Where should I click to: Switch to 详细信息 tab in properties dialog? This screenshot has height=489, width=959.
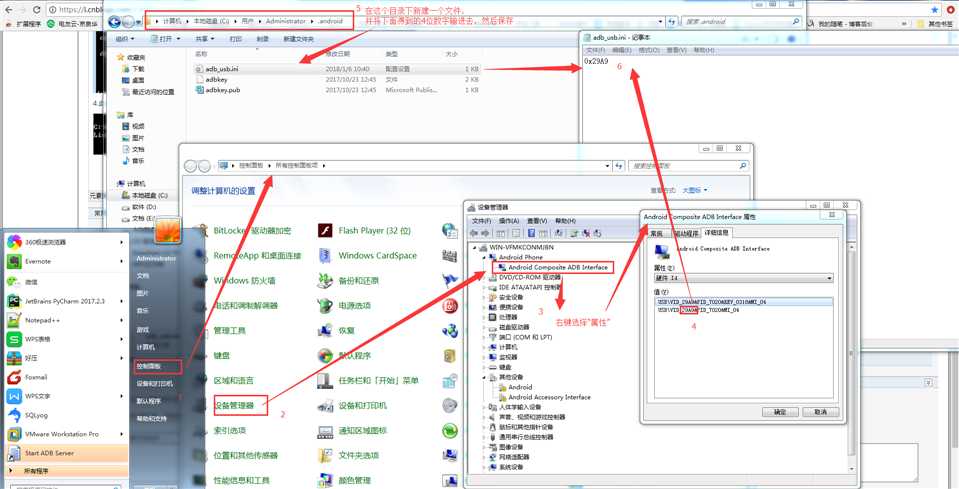click(x=717, y=233)
